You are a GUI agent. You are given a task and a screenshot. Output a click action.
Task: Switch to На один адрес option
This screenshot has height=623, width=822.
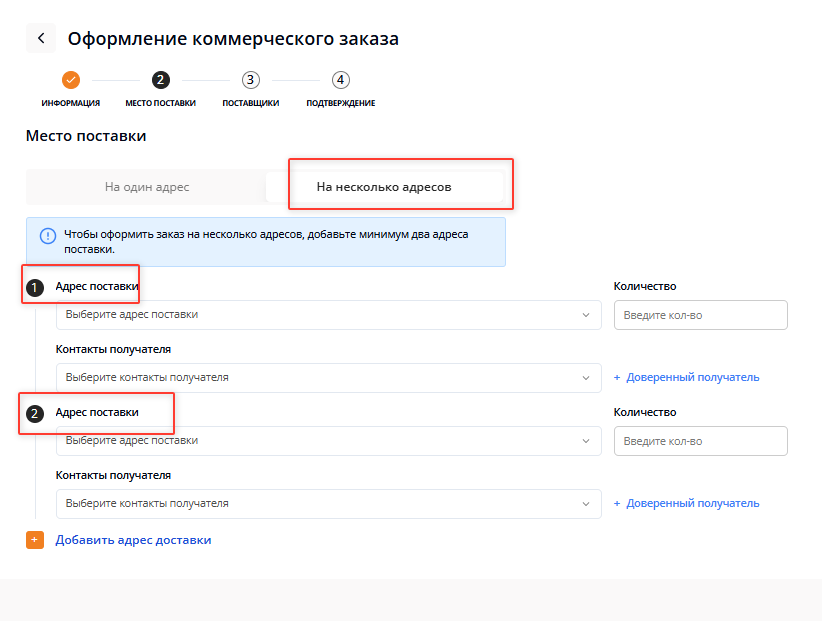click(147, 187)
